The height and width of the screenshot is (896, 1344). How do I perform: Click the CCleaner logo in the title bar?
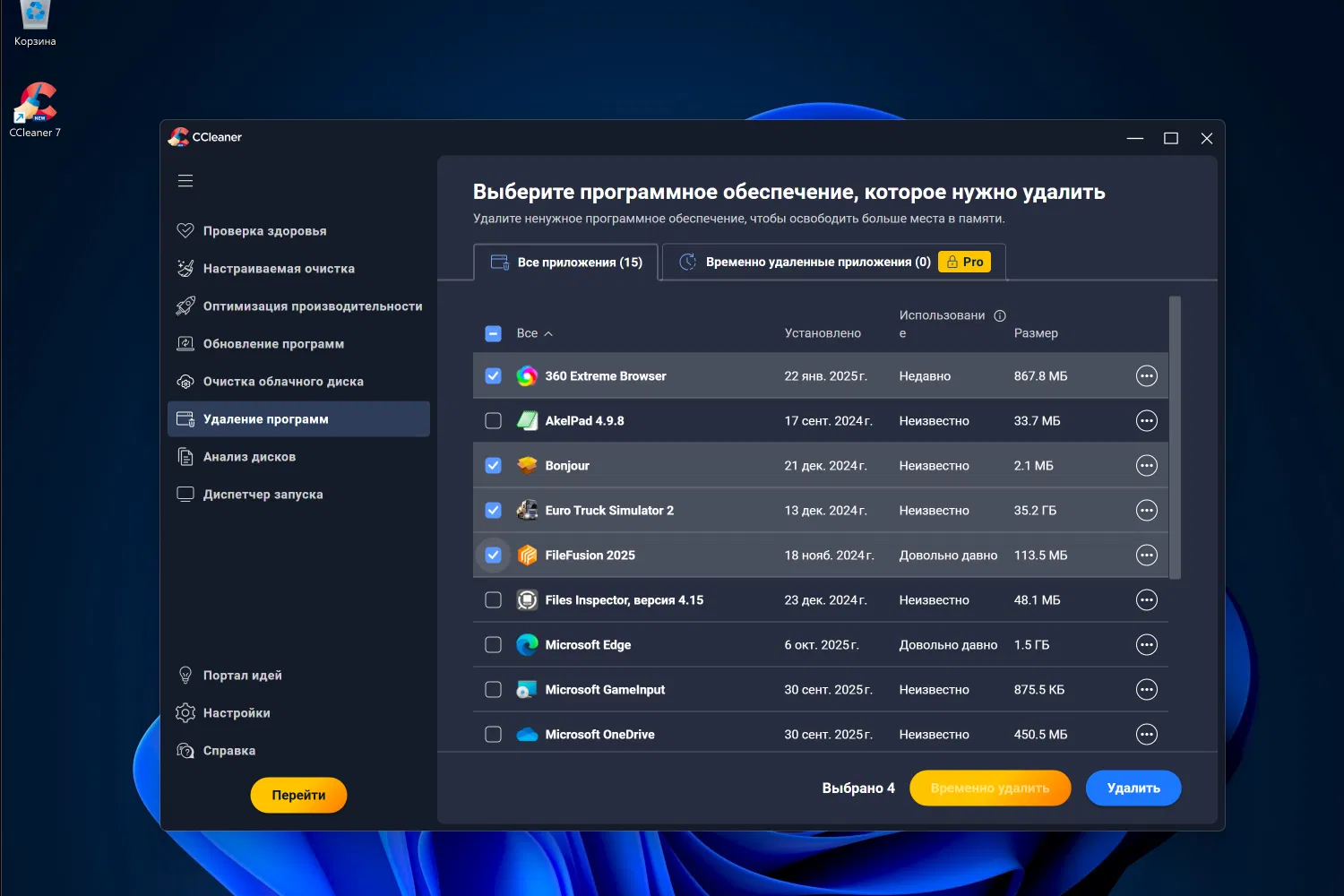pos(179,137)
